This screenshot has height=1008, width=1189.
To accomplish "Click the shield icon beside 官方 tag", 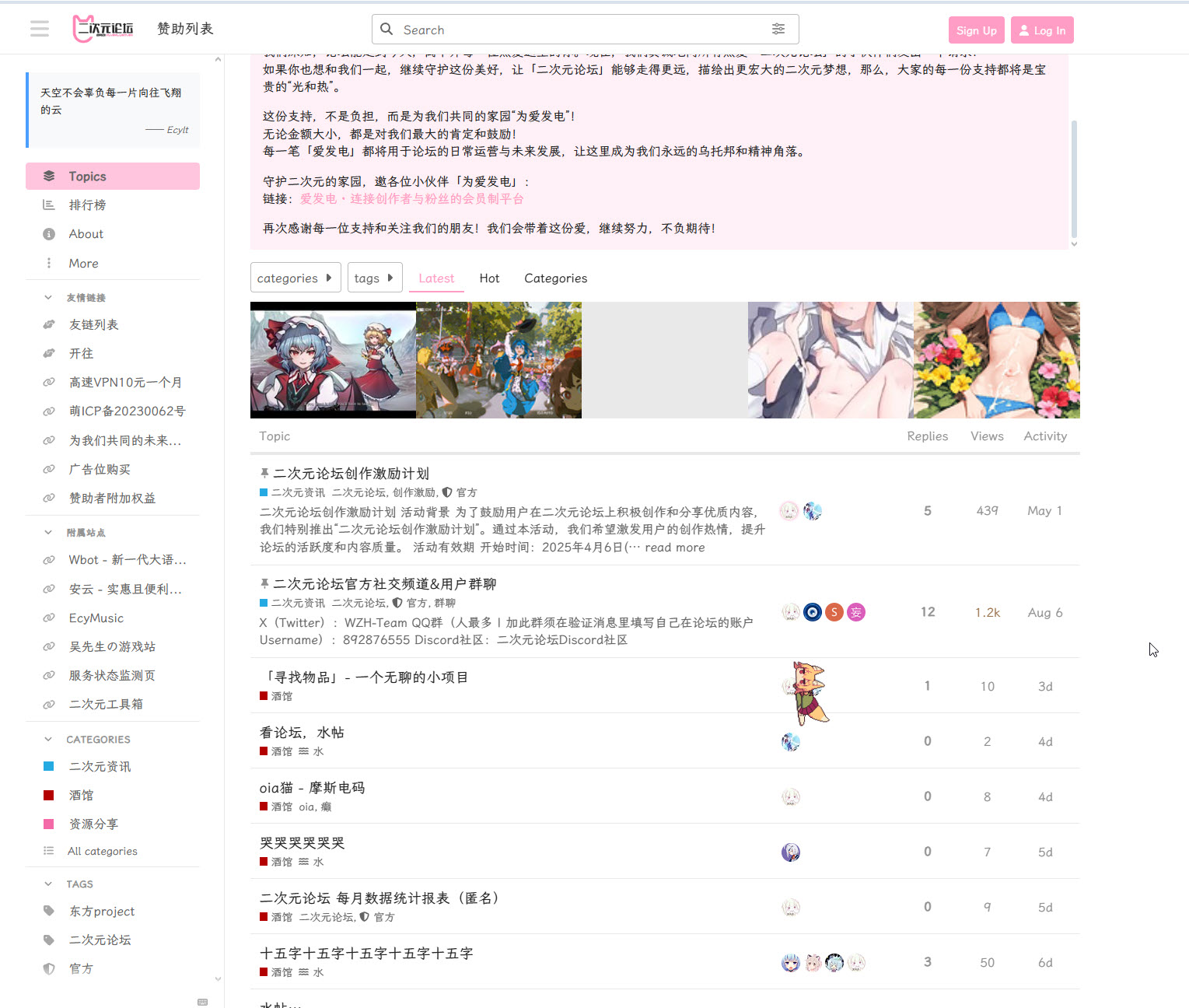I will (x=49, y=969).
